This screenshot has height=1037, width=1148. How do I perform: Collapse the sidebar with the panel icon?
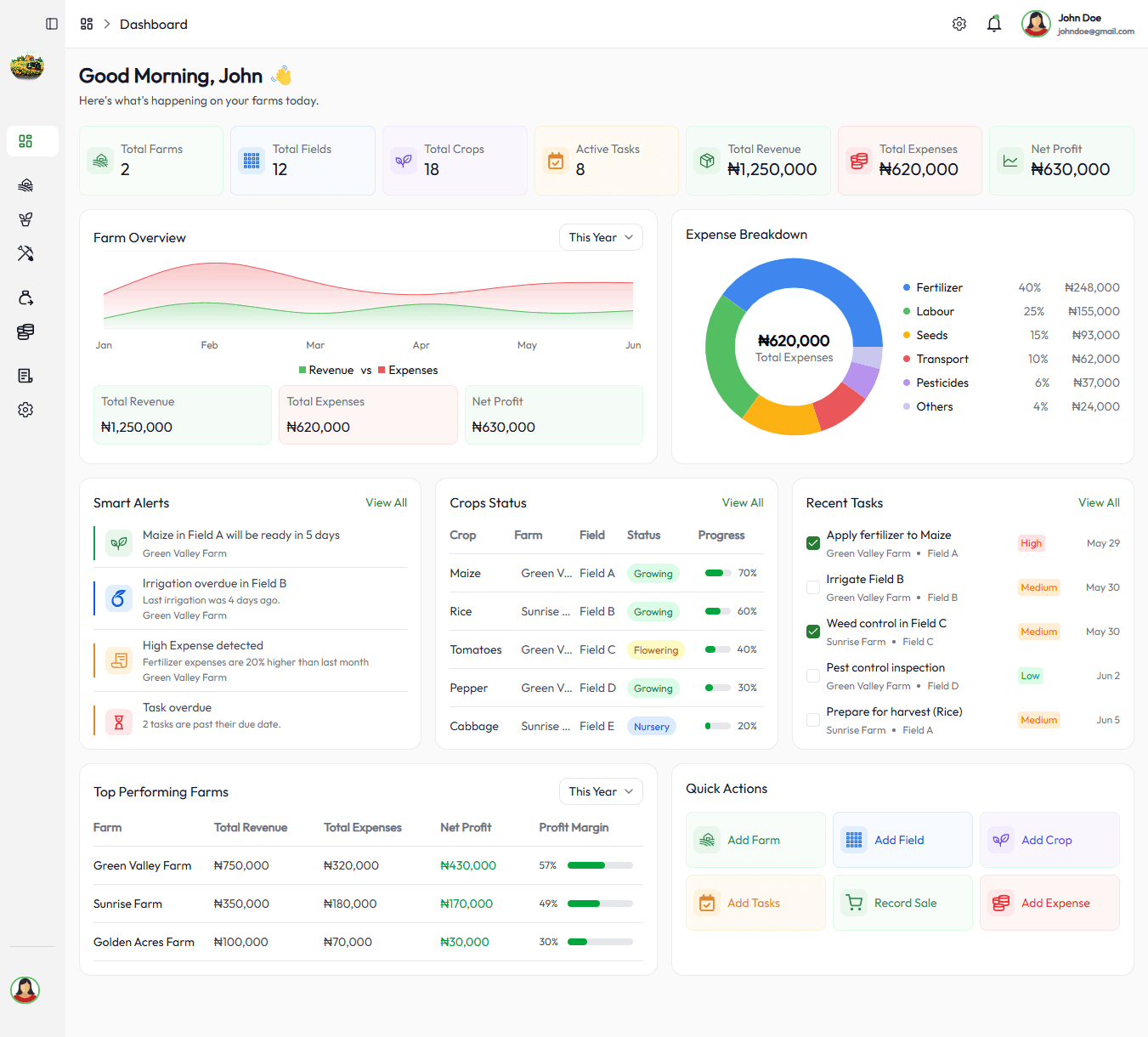(x=52, y=24)
